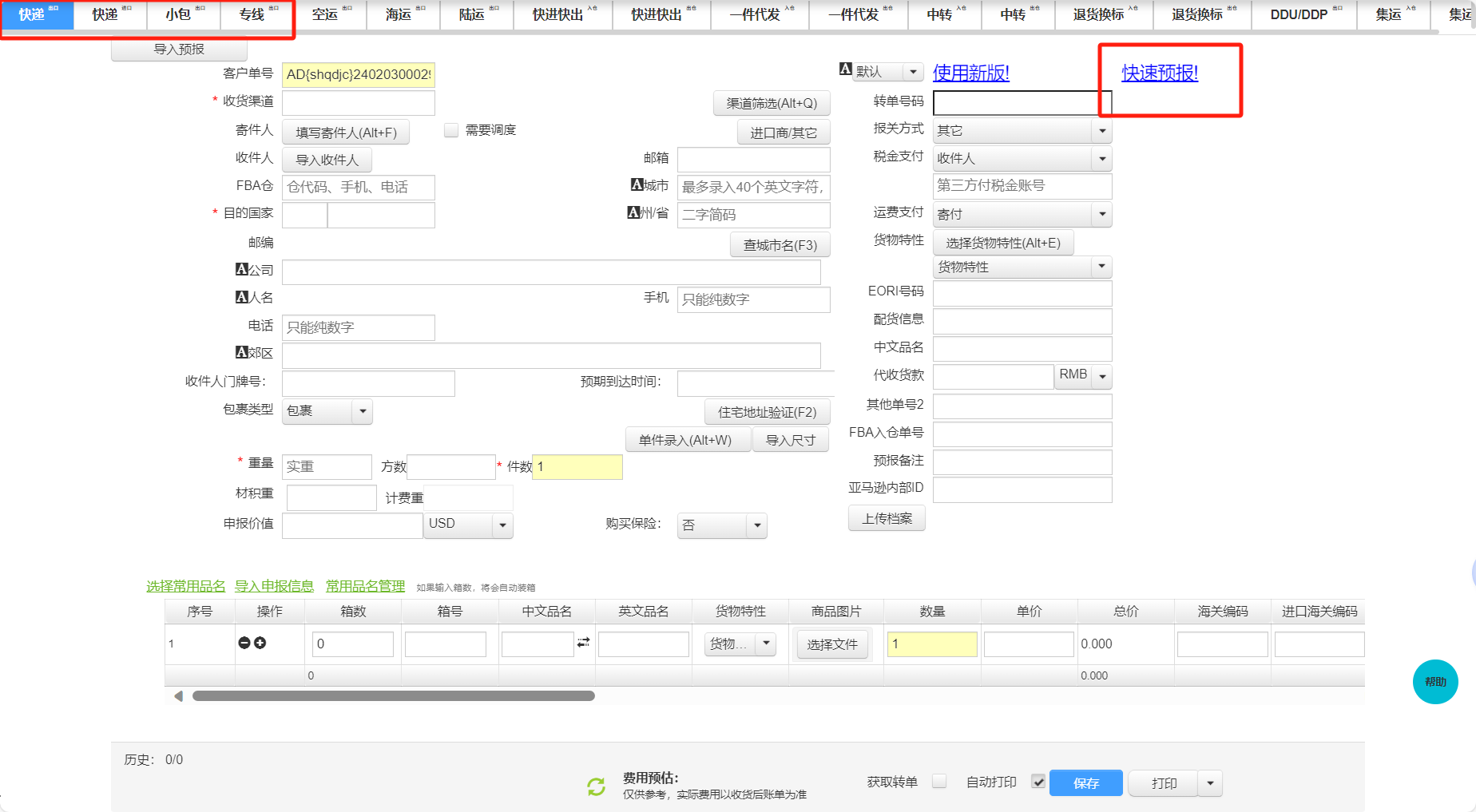Click the minus icon to remove row 1
Screen dimensions: 1476x812
pos(244,643)
